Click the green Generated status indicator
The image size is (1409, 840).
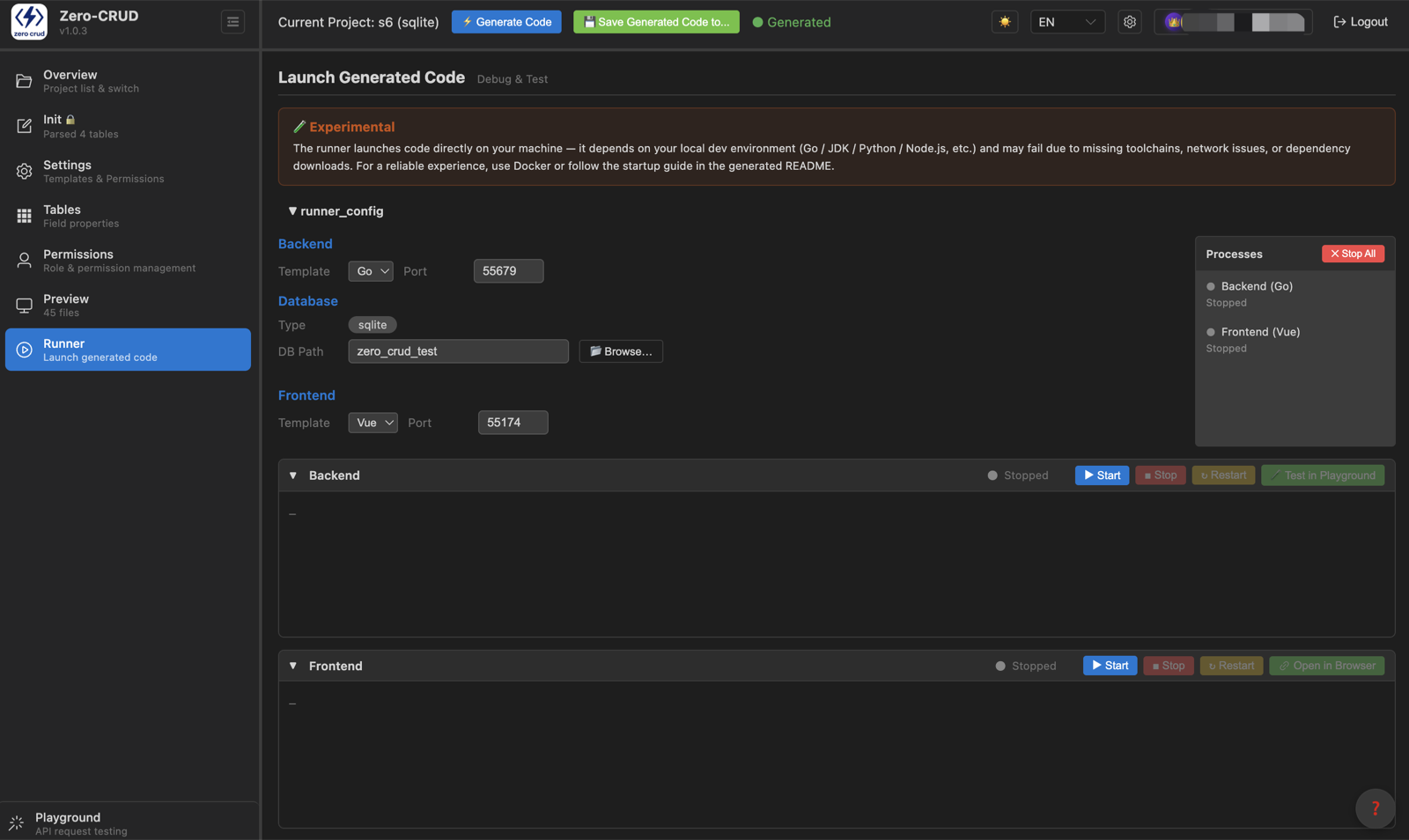point(792,22)
